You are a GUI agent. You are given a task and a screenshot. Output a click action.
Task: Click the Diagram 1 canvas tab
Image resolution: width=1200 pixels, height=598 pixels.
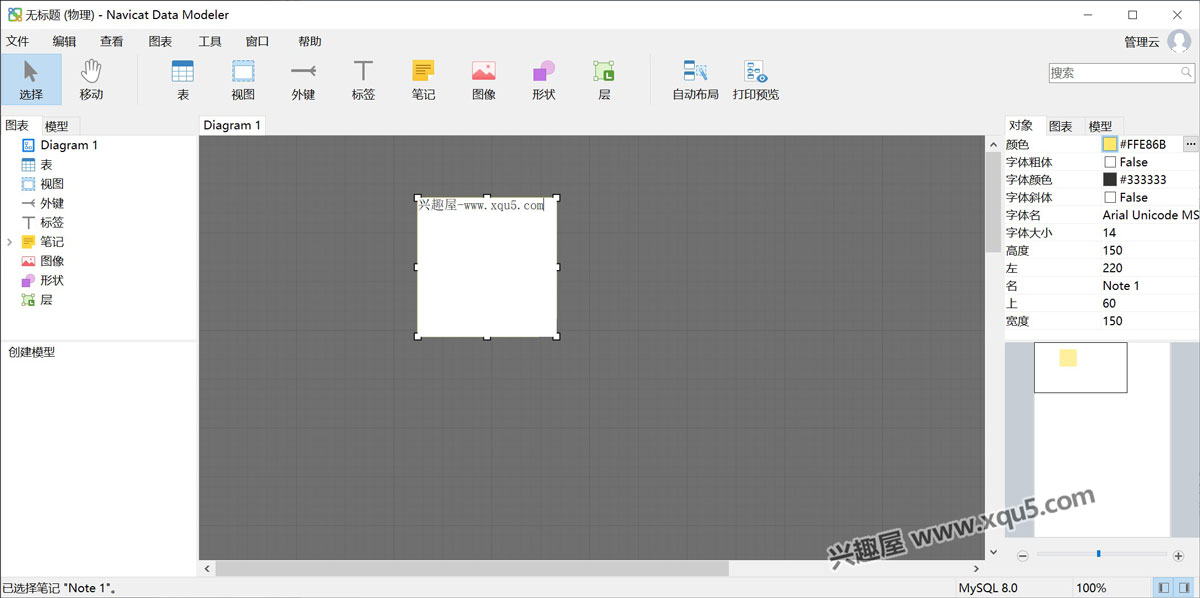[232, 125]
